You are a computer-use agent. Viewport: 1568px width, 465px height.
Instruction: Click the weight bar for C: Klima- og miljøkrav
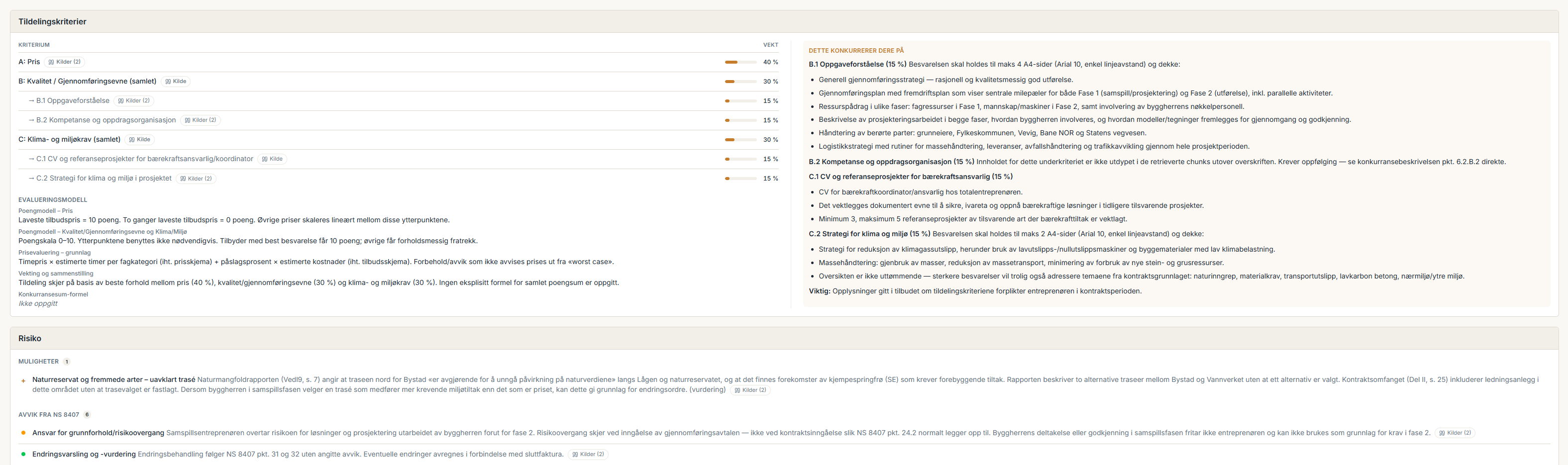coord(740,140)
